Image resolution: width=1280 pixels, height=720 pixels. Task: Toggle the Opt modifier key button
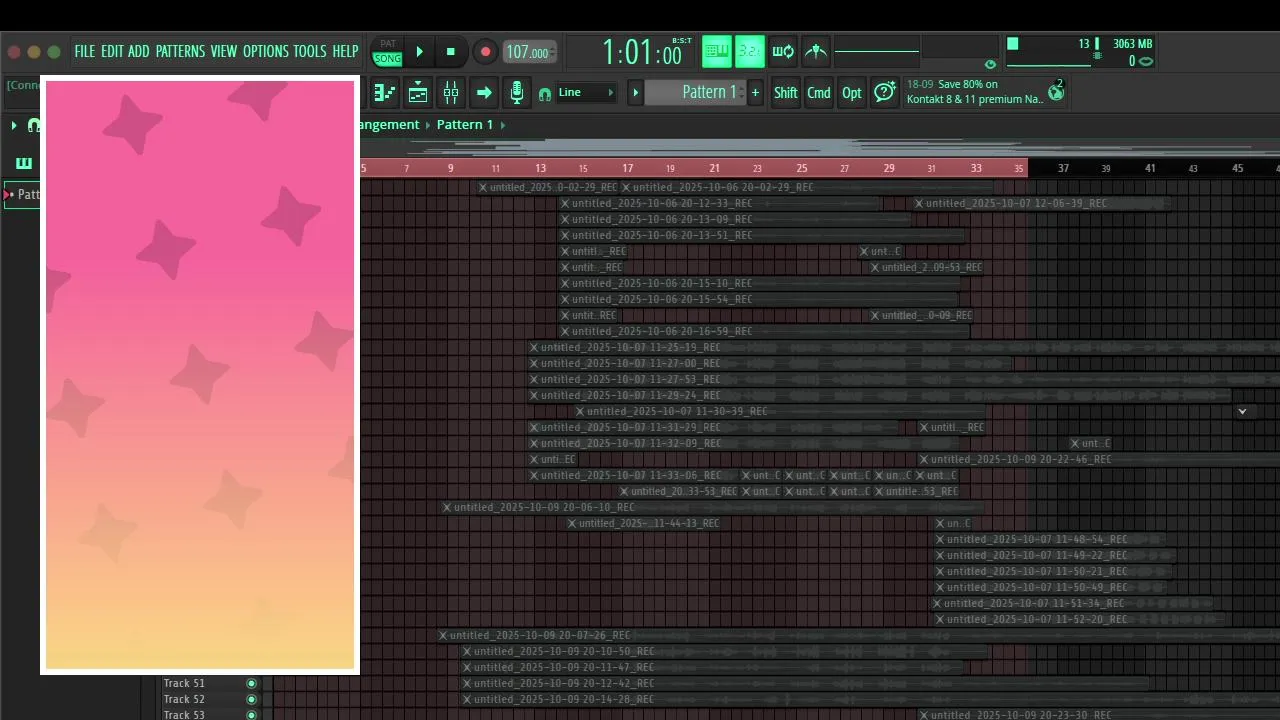pyautogui.click(x=852, y=93)
